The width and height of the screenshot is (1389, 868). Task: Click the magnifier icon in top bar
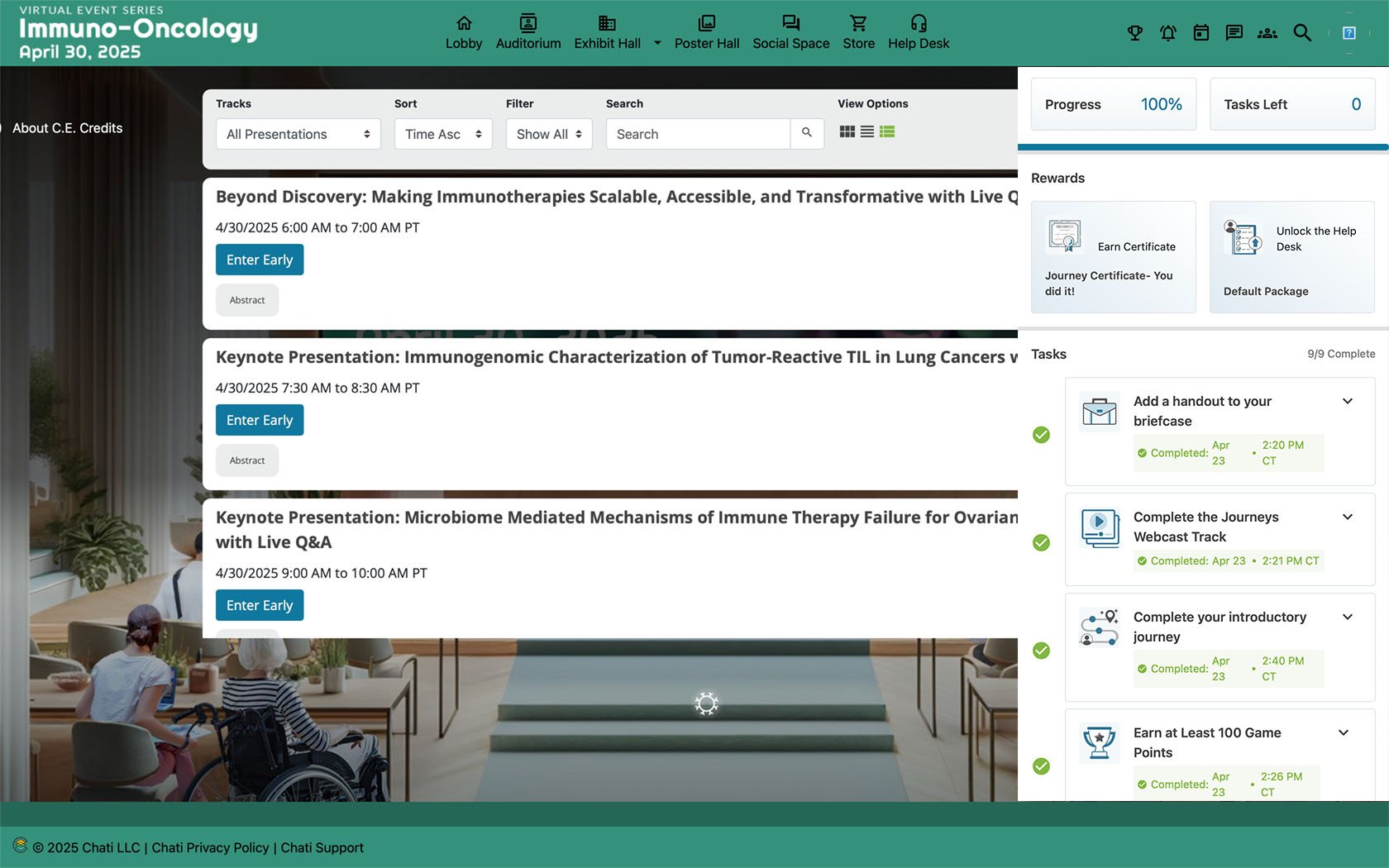click(x=1302, y=33)
